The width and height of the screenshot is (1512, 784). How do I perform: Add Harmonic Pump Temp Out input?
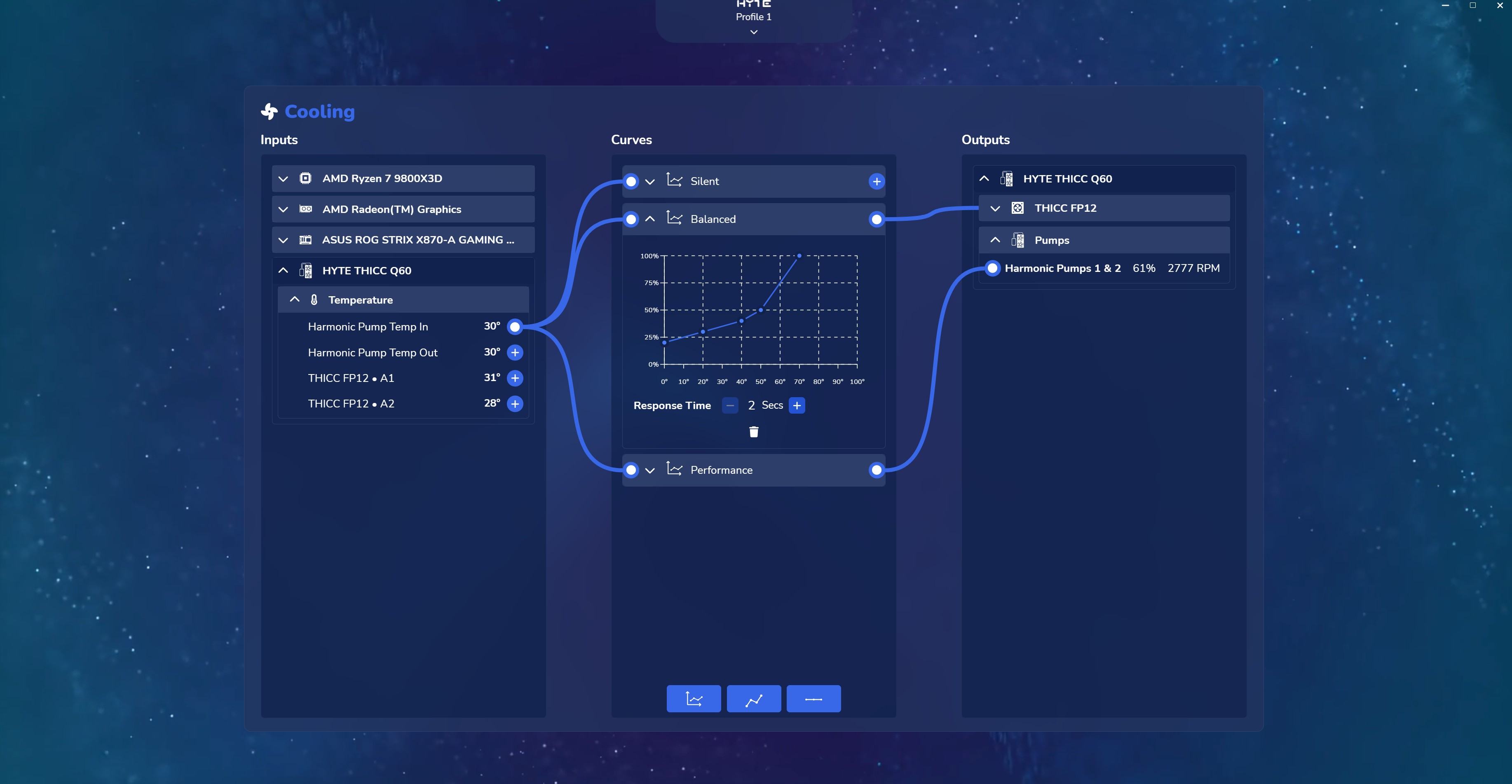tap(515, 352)
